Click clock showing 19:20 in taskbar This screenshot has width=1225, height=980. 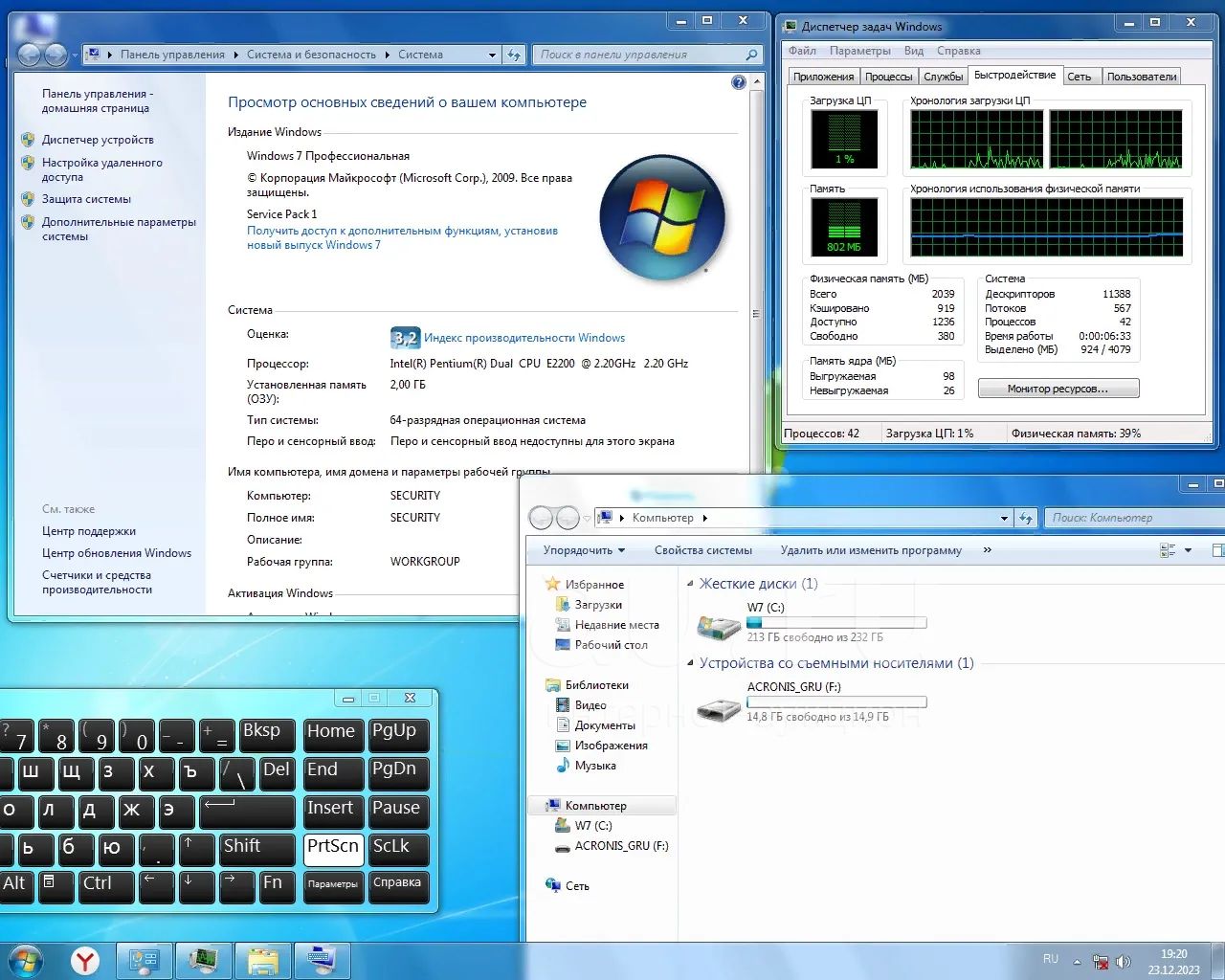point(1173,954)
